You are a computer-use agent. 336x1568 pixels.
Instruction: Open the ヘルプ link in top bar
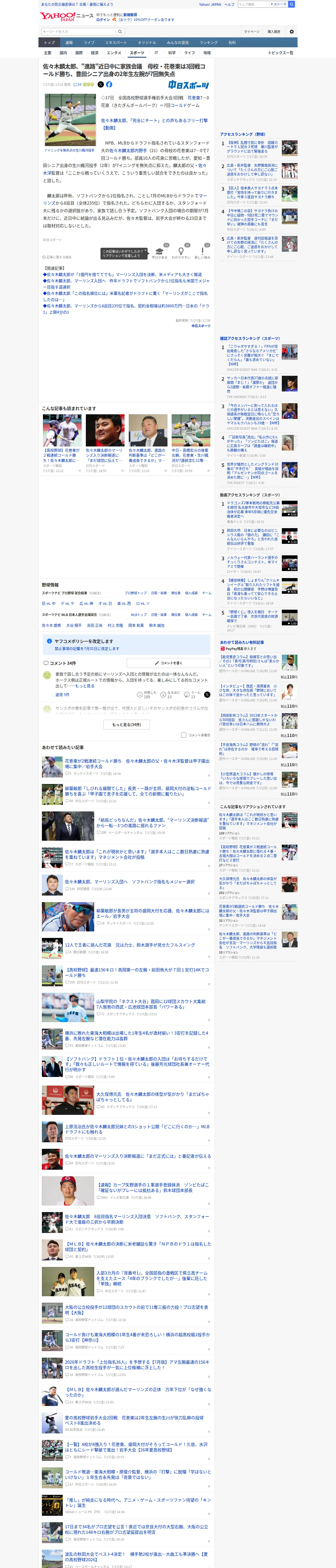229,4
